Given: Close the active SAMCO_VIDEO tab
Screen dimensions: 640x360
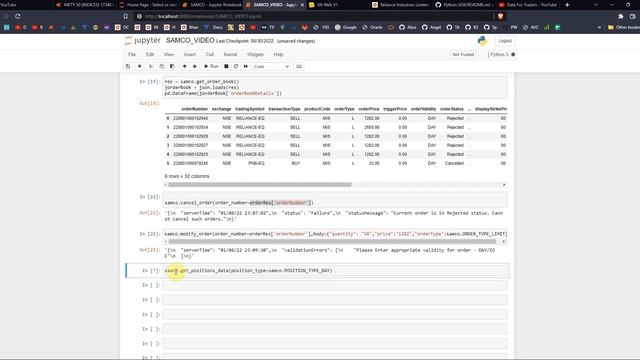Looking at the screenshot, I should pos(302,5).
